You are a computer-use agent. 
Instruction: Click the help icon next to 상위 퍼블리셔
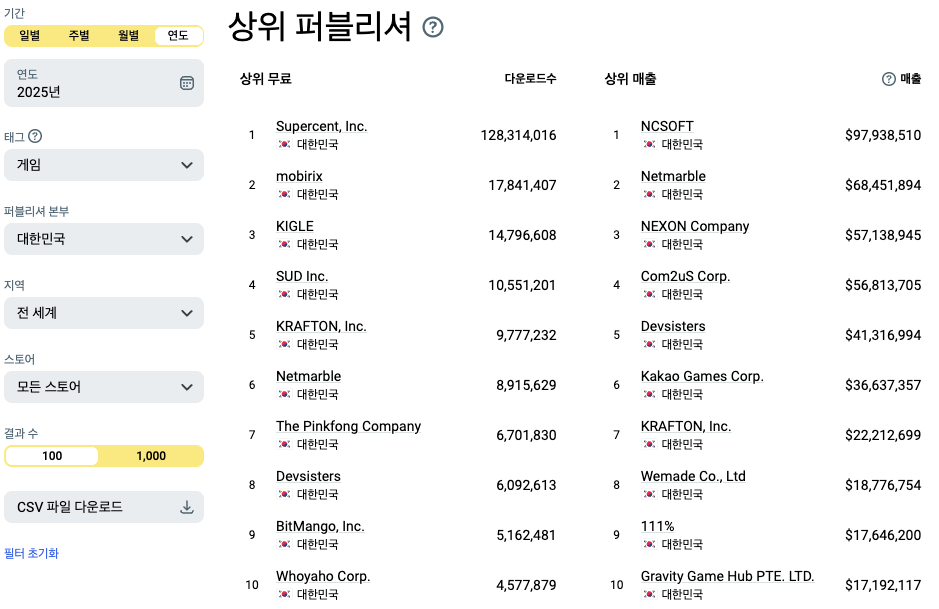pyautogui.click(x=432, y=29)
